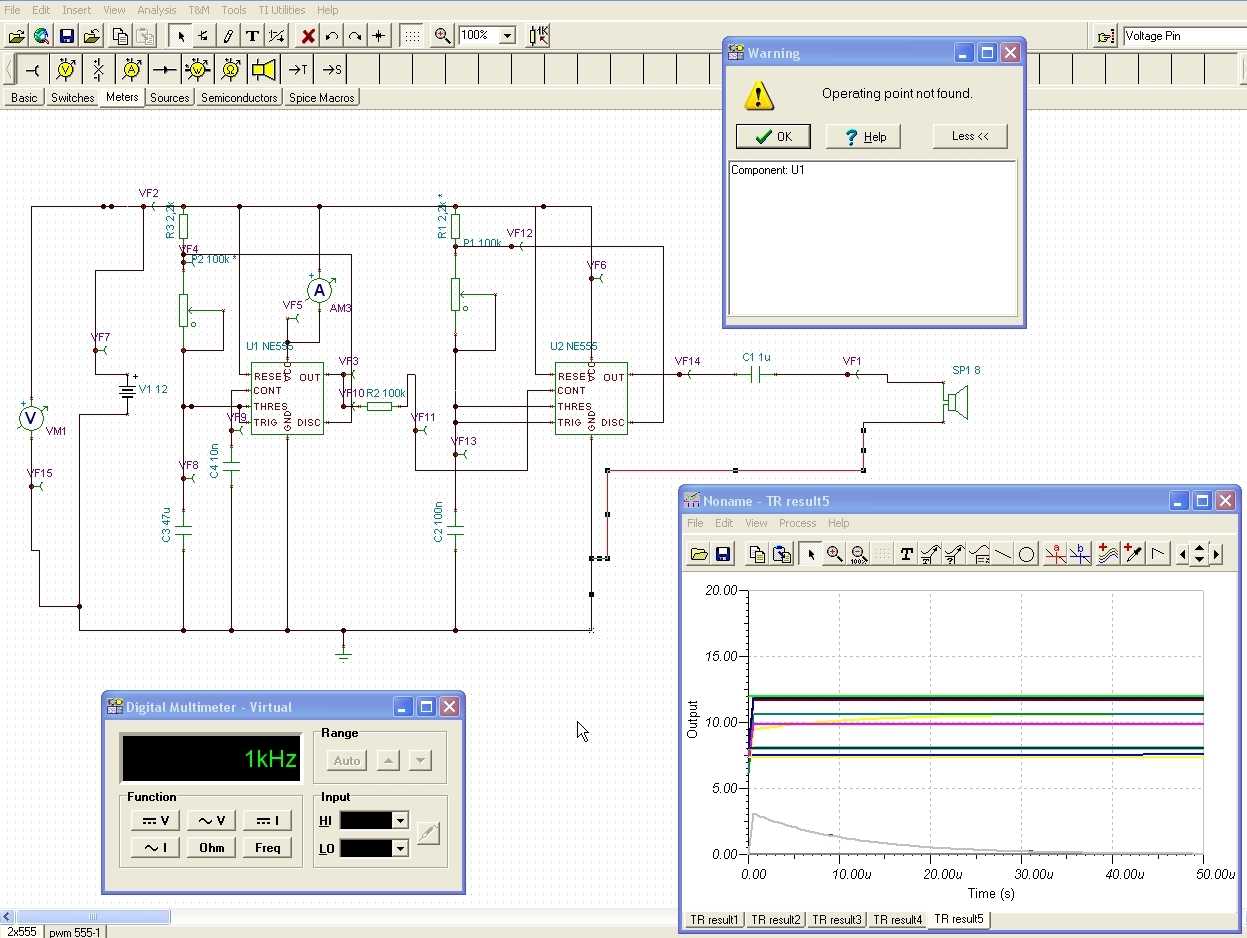Pick the ammeter component icon

(x=132, y=70)
